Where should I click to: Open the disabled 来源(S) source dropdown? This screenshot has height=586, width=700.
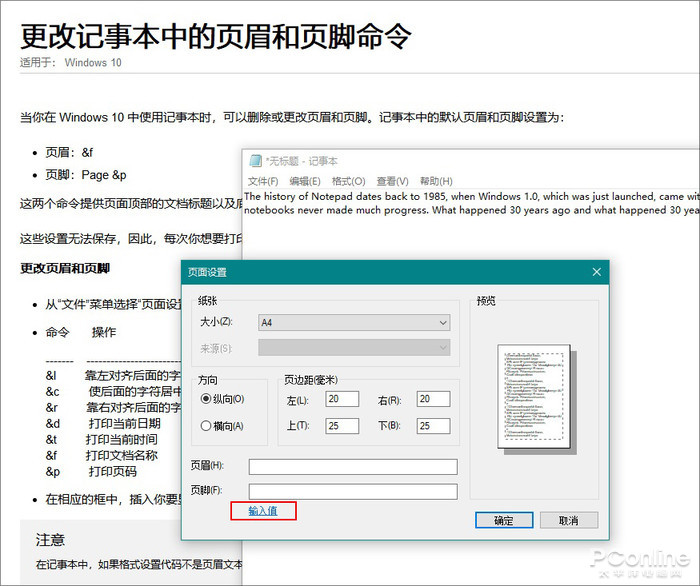coord(354,348)
